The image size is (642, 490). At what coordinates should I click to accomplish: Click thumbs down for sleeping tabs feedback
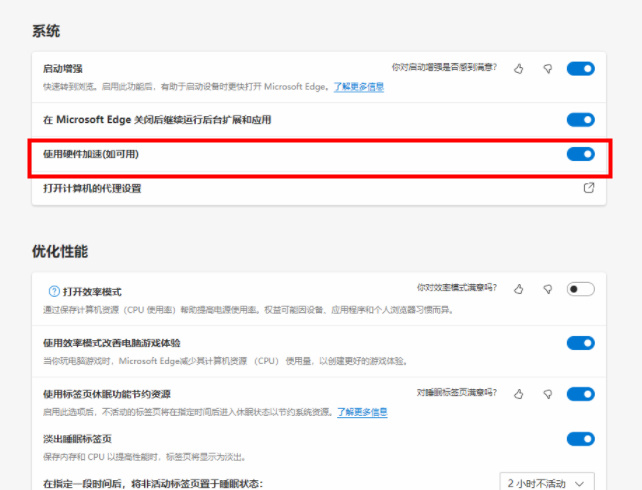click(547, 394)
